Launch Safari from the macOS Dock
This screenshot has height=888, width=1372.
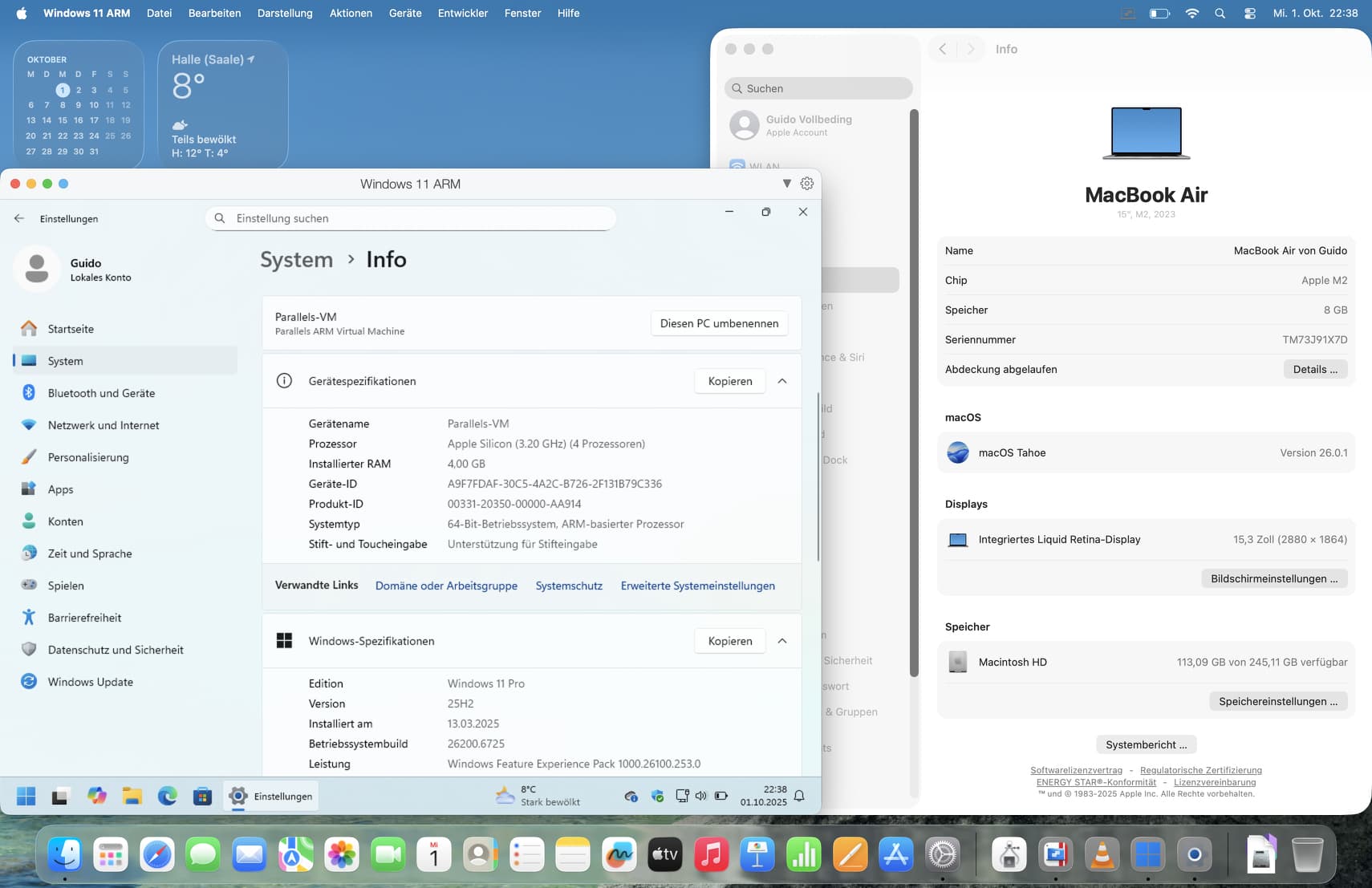pyautogui.click(x=156, y=855)
